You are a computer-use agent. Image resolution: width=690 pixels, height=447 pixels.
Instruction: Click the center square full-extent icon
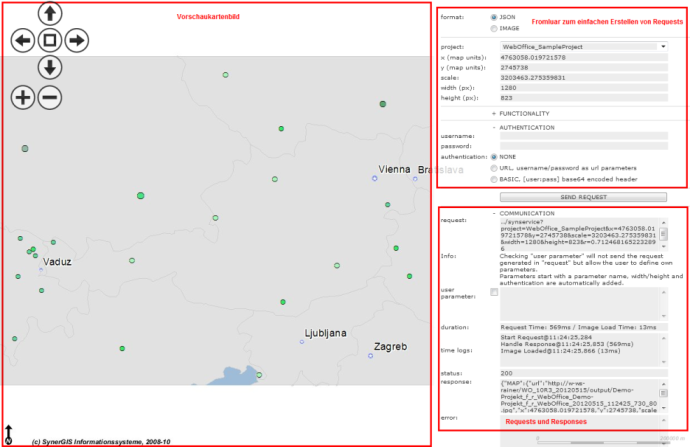point(49,41)
